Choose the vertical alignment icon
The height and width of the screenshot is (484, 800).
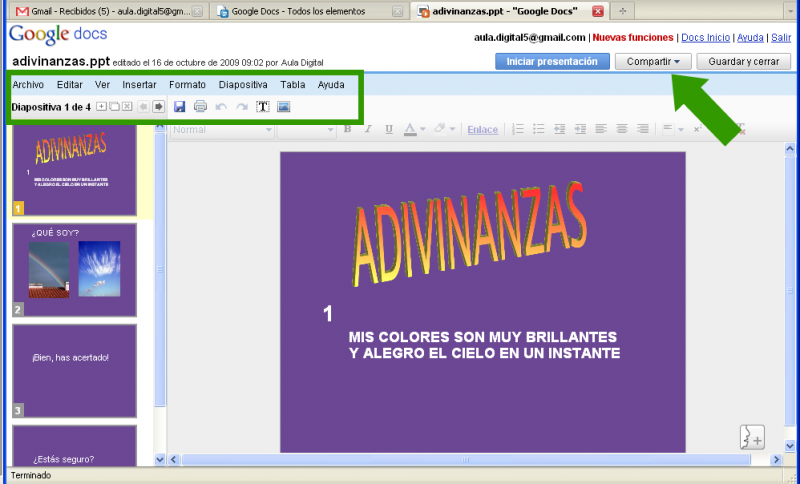point(668,129)
